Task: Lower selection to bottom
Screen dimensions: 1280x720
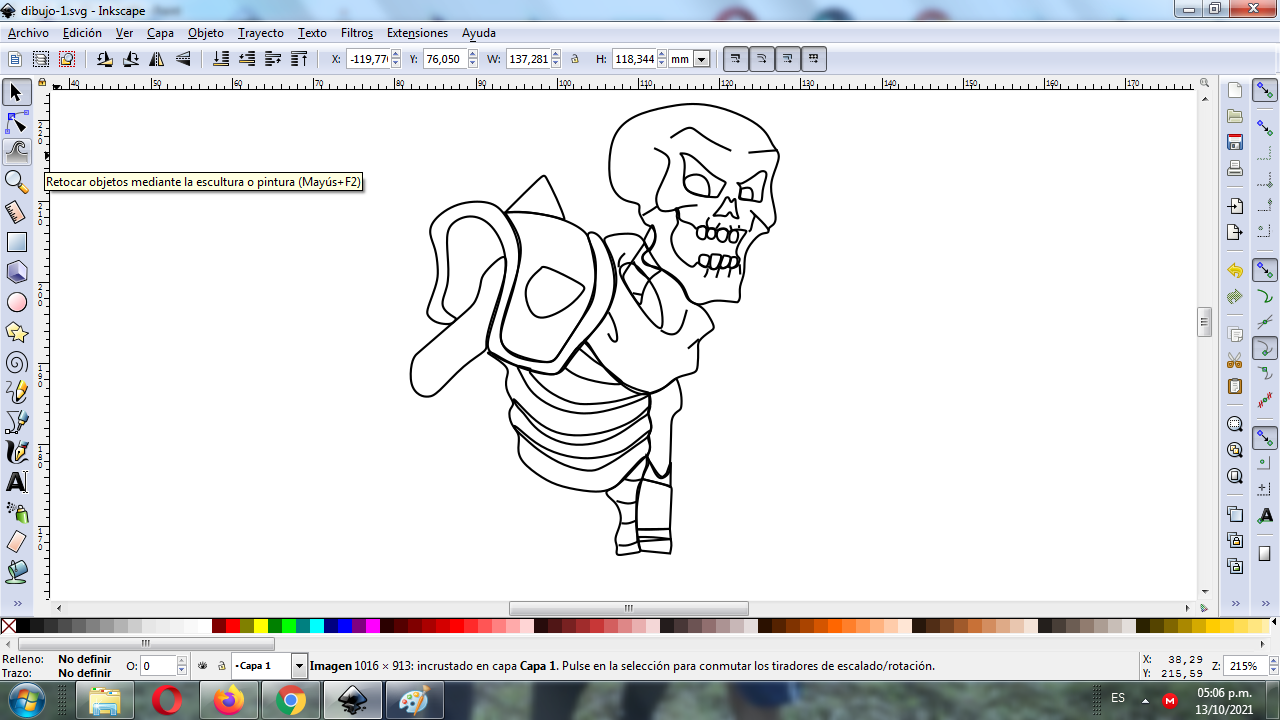Action: (221, 59)
